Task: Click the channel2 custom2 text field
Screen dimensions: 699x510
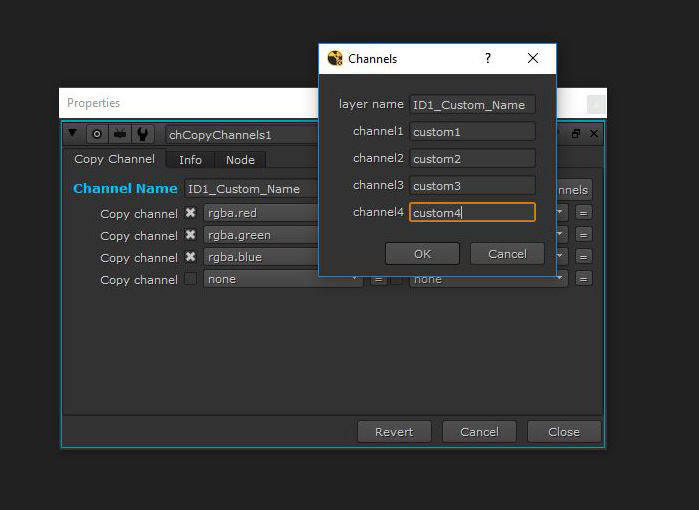Action: [x=472, y=158]
